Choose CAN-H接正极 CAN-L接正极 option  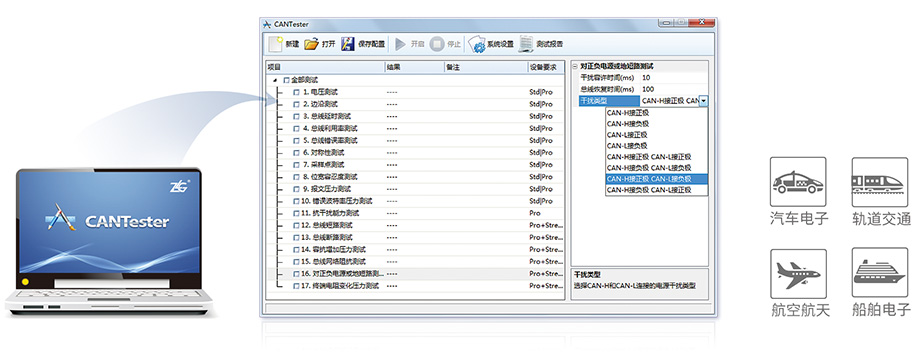pos(656,157)
